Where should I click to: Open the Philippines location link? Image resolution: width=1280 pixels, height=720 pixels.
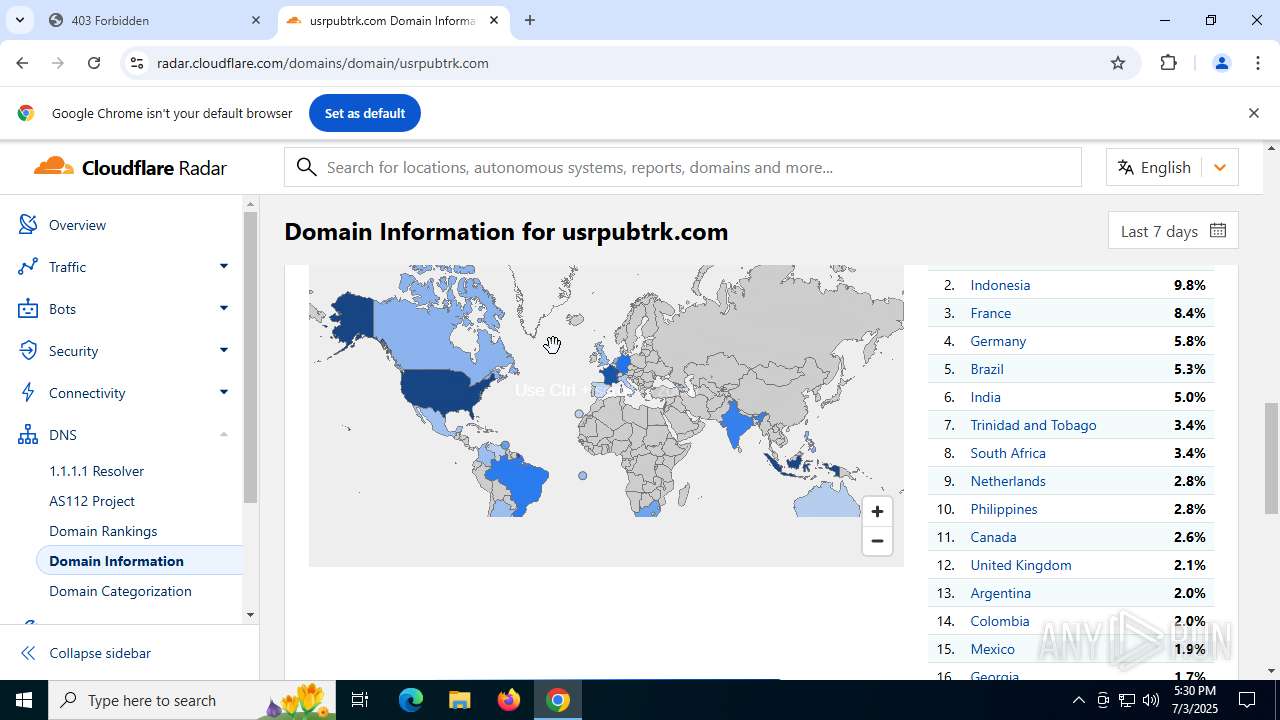pyautogui.click(x=1004, y=509)
